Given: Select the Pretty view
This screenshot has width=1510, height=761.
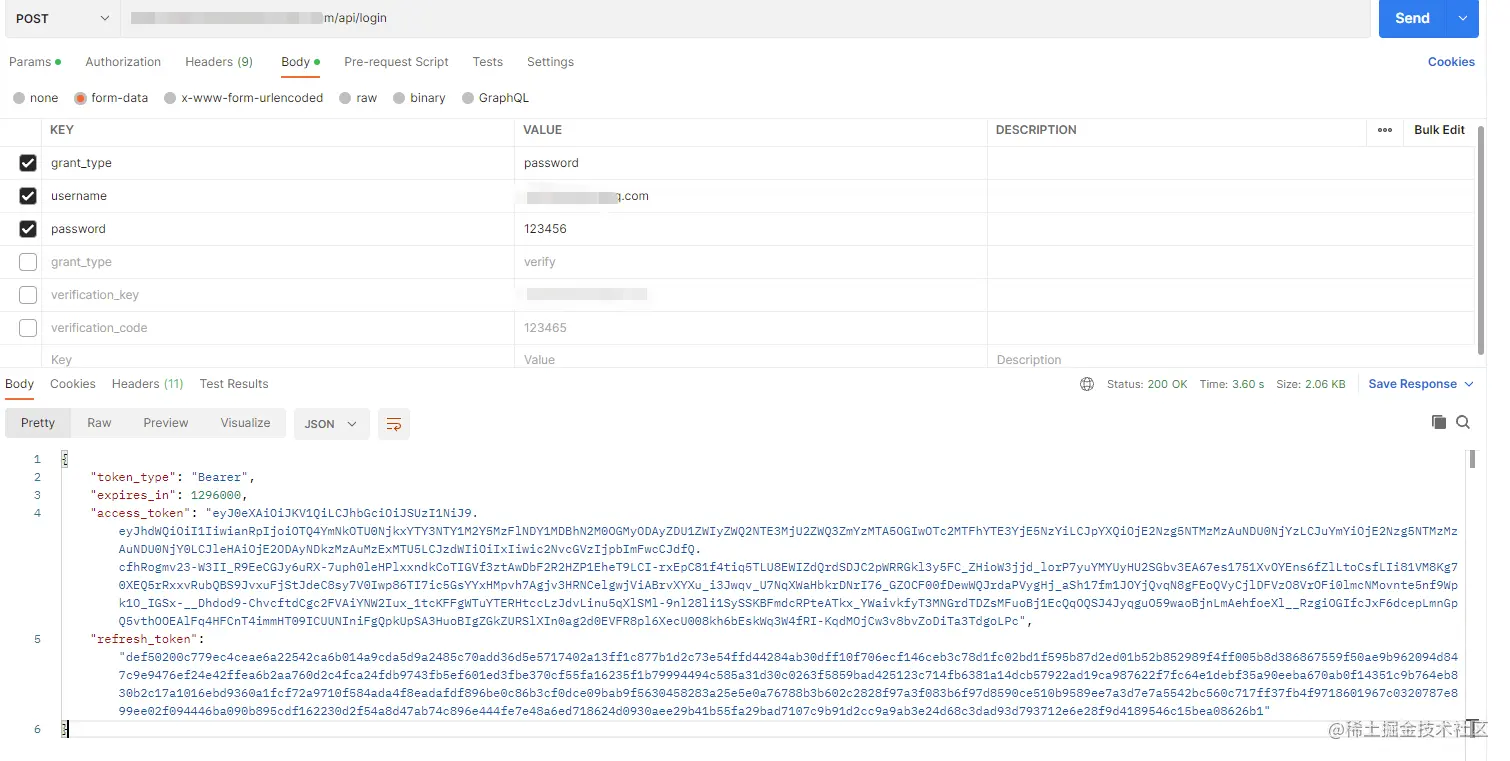Looking at the screenshot, I should [38, 423].
